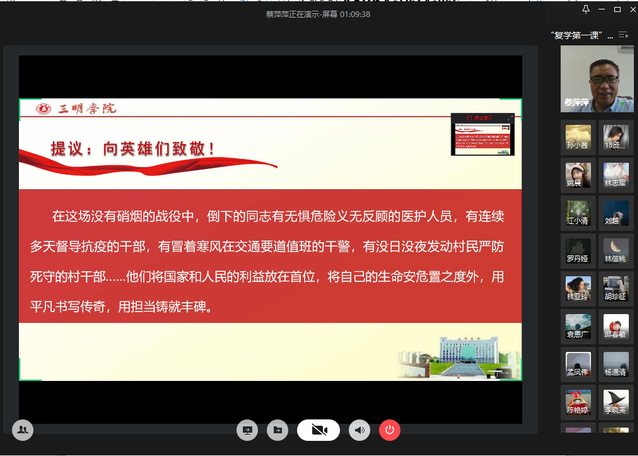Open the file sharing folder icon
This screenshot has height=456, width=638.
[278, 430]
